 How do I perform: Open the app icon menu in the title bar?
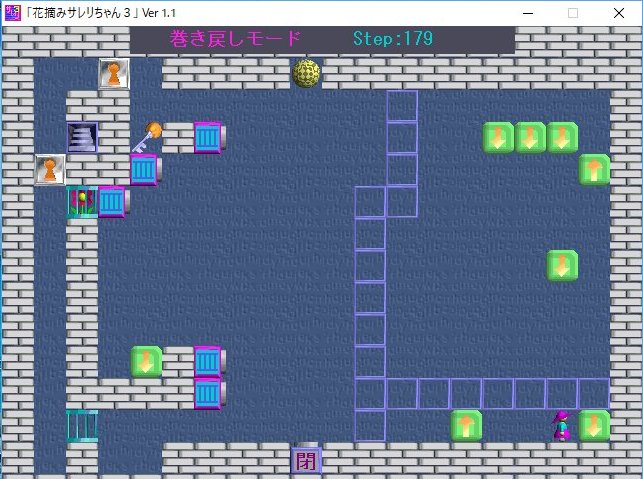[10, 13]
